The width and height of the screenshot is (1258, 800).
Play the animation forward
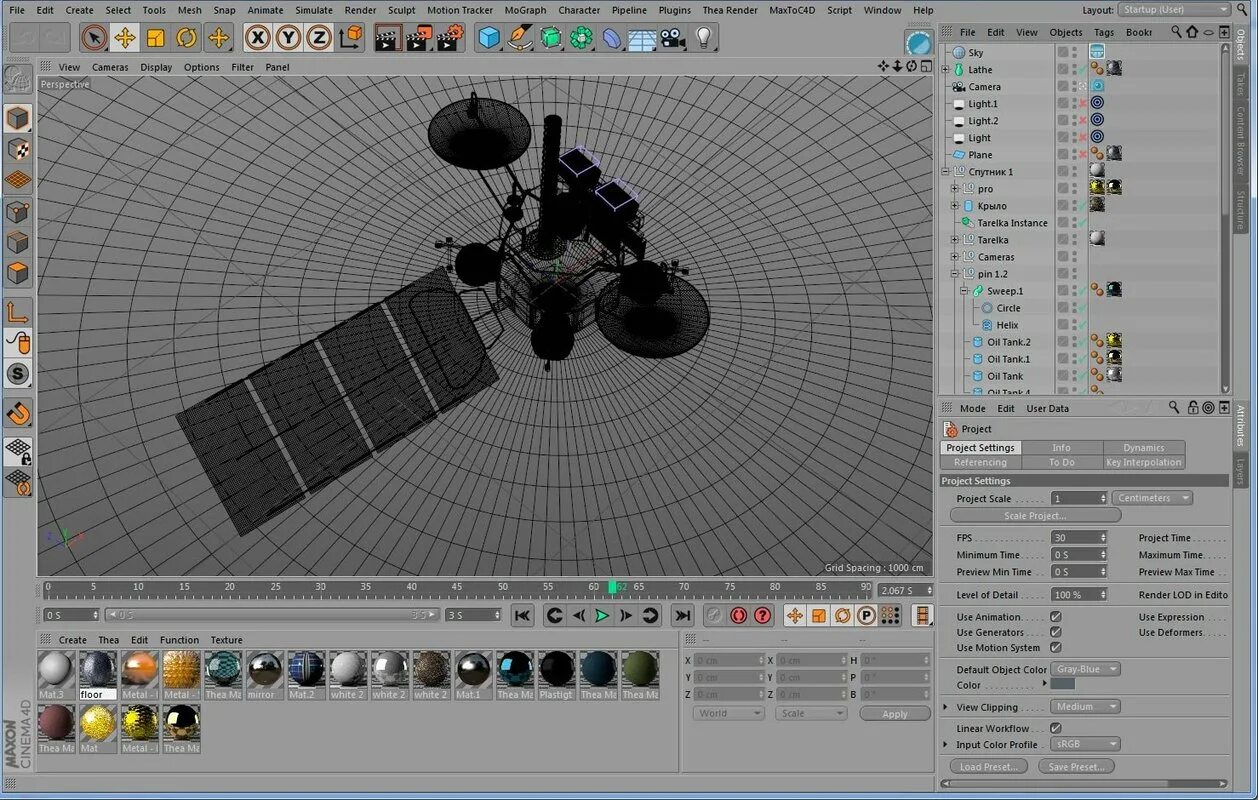602,615
